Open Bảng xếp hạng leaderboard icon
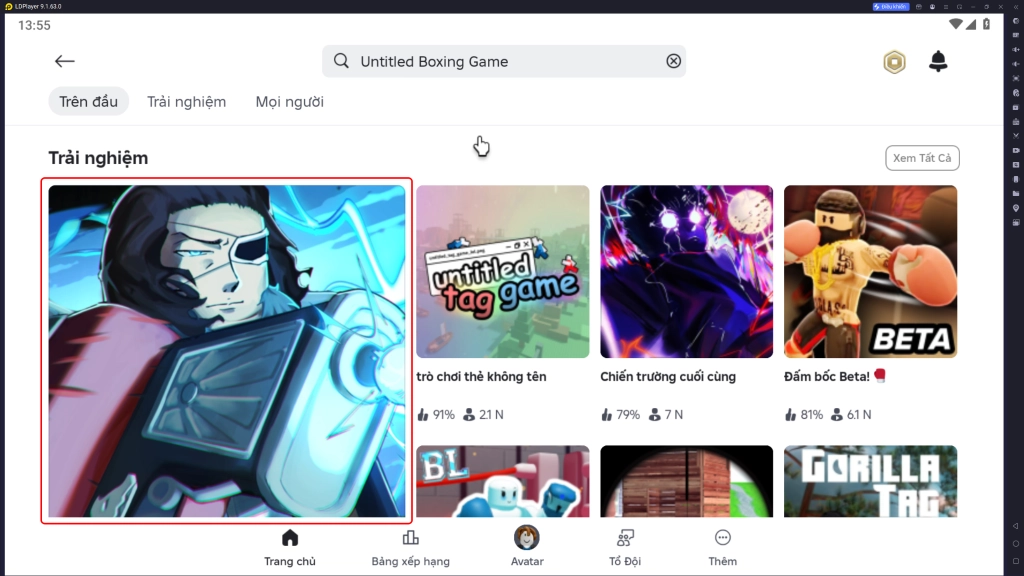Screen dimensions: 1024x576 (410, 538)
